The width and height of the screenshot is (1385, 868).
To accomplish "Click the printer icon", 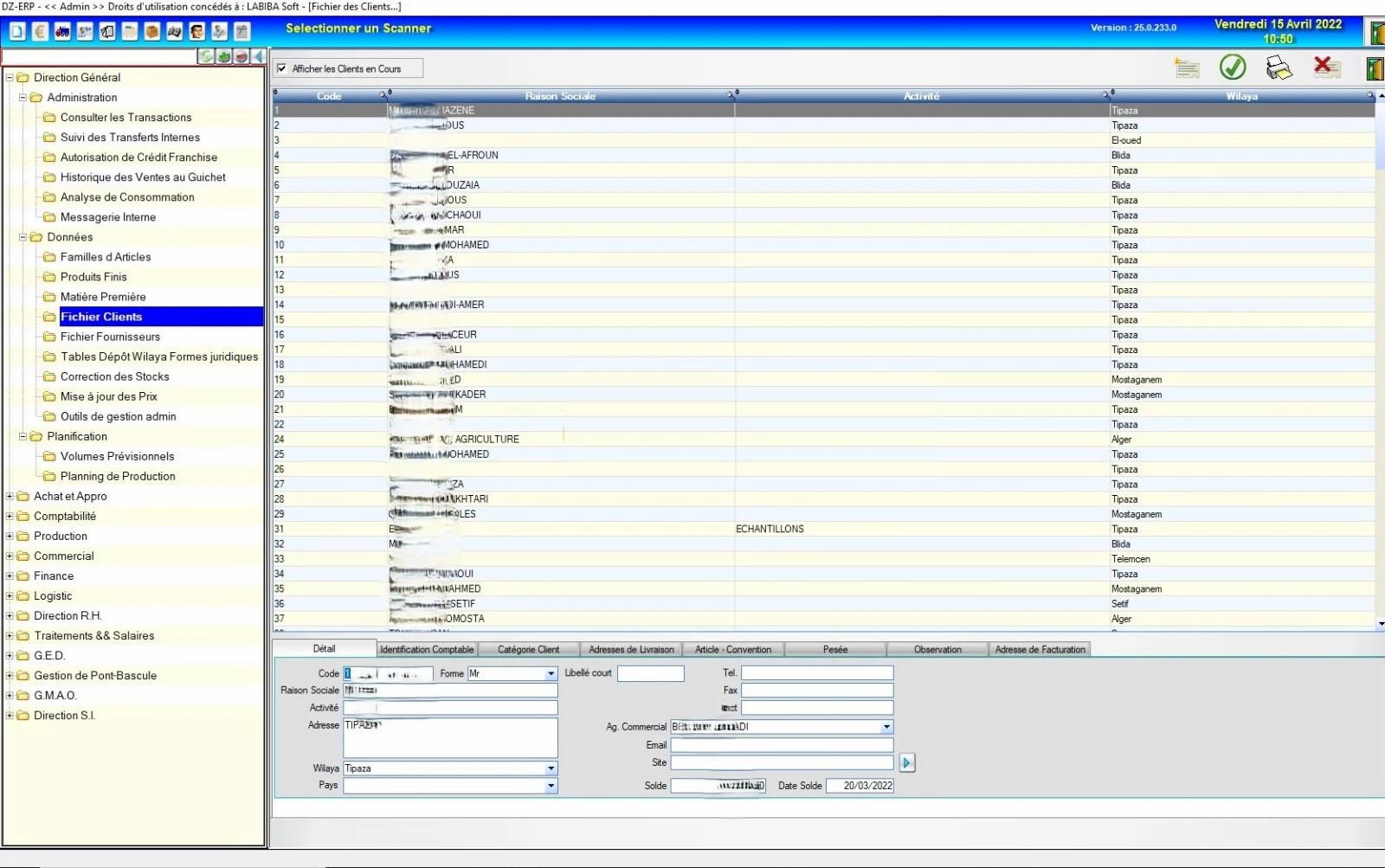I will coord(1278,68).
